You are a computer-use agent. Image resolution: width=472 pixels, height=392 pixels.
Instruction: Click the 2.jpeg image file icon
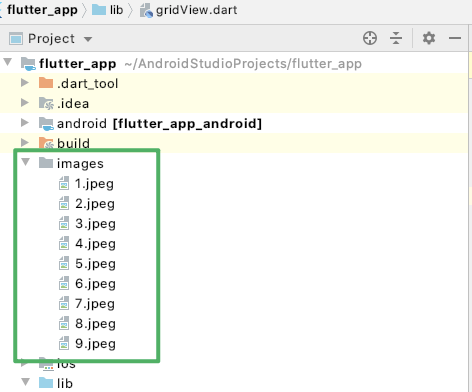pyautogui.click(x=64, y=203)
